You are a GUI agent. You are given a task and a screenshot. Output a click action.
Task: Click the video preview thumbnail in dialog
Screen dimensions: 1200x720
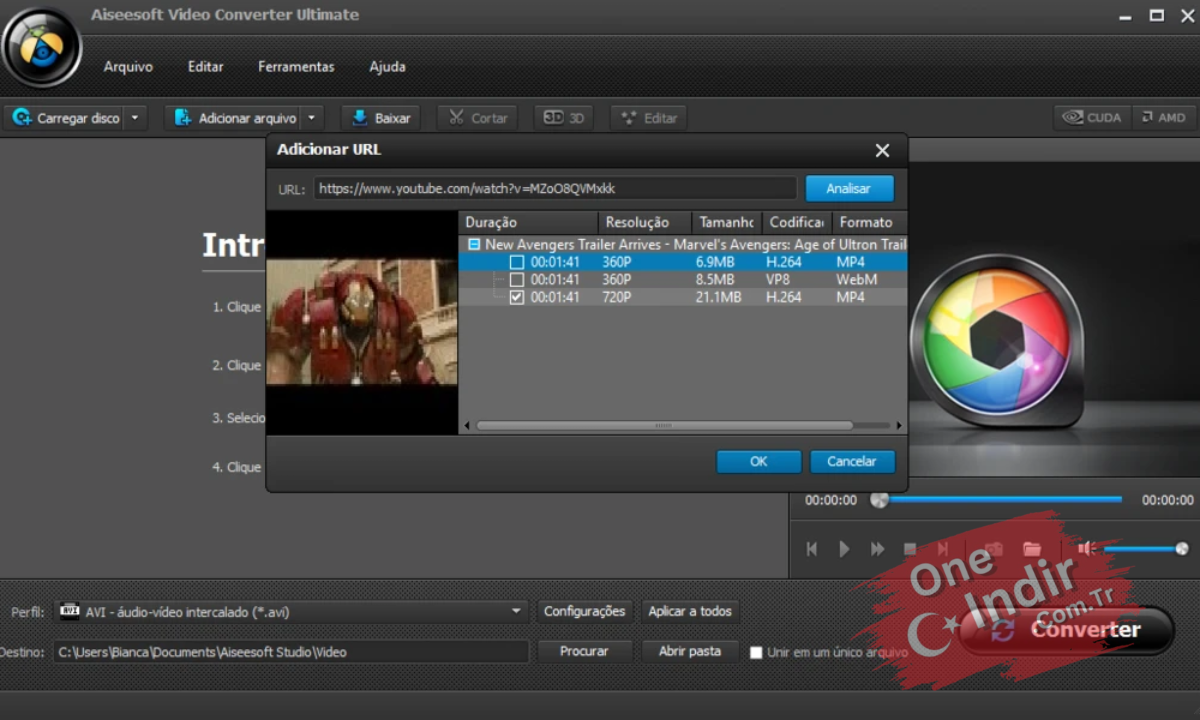(x=362, y=322)
